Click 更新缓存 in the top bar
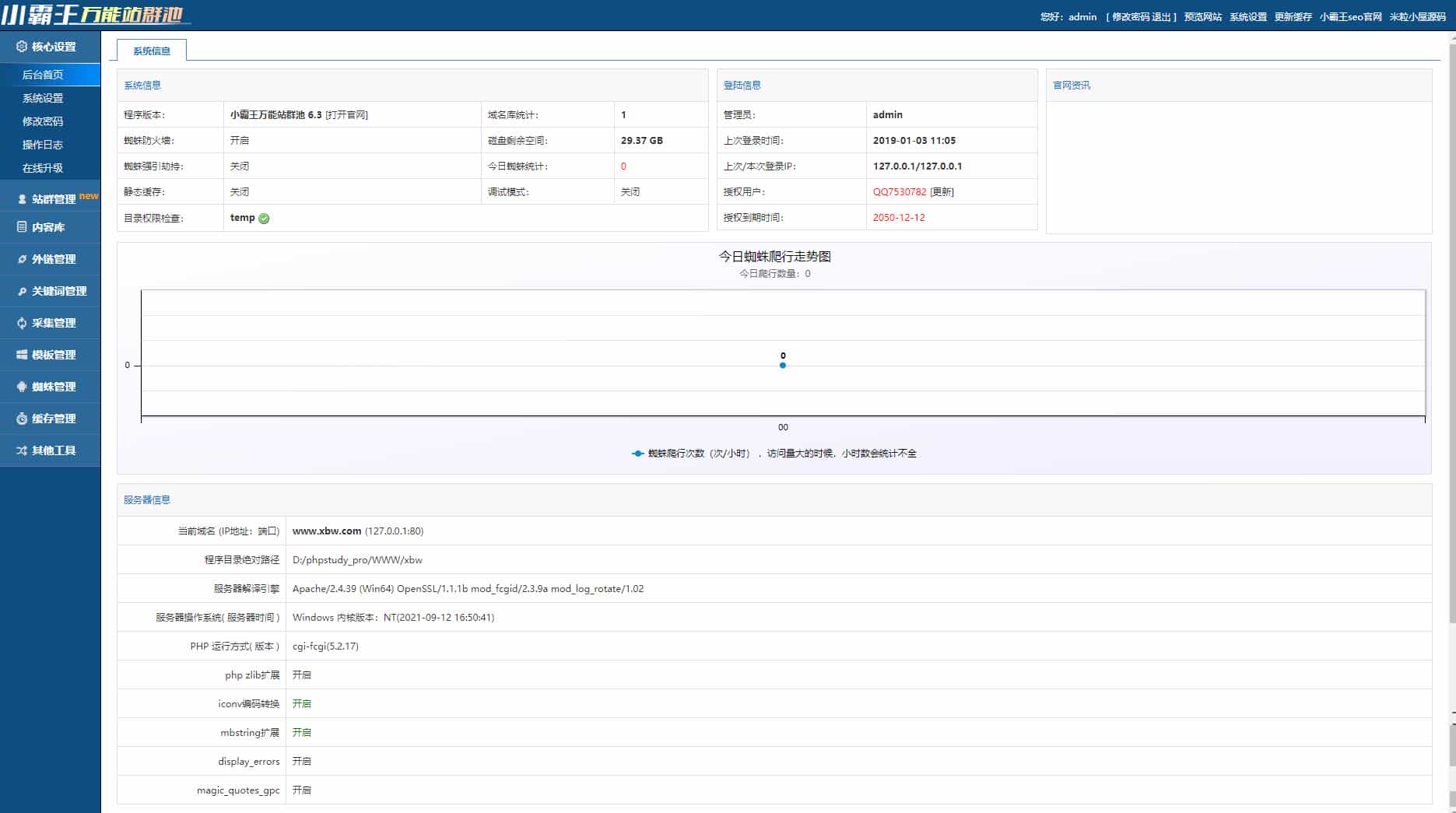This screenshot has height=813, width=1456. point(1293,17)
